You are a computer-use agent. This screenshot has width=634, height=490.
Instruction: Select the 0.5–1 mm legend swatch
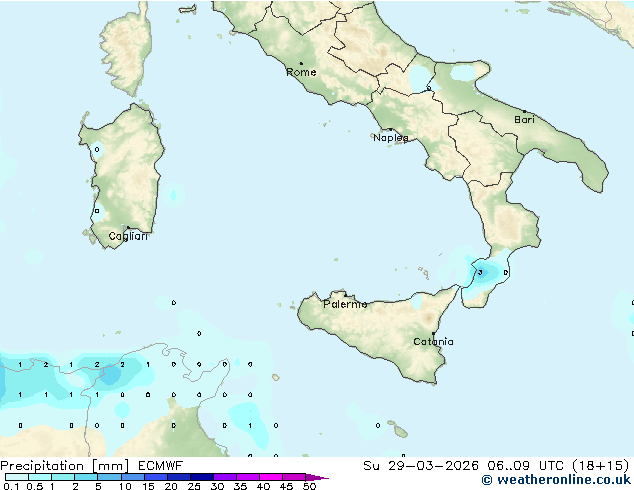click(40, 477)
